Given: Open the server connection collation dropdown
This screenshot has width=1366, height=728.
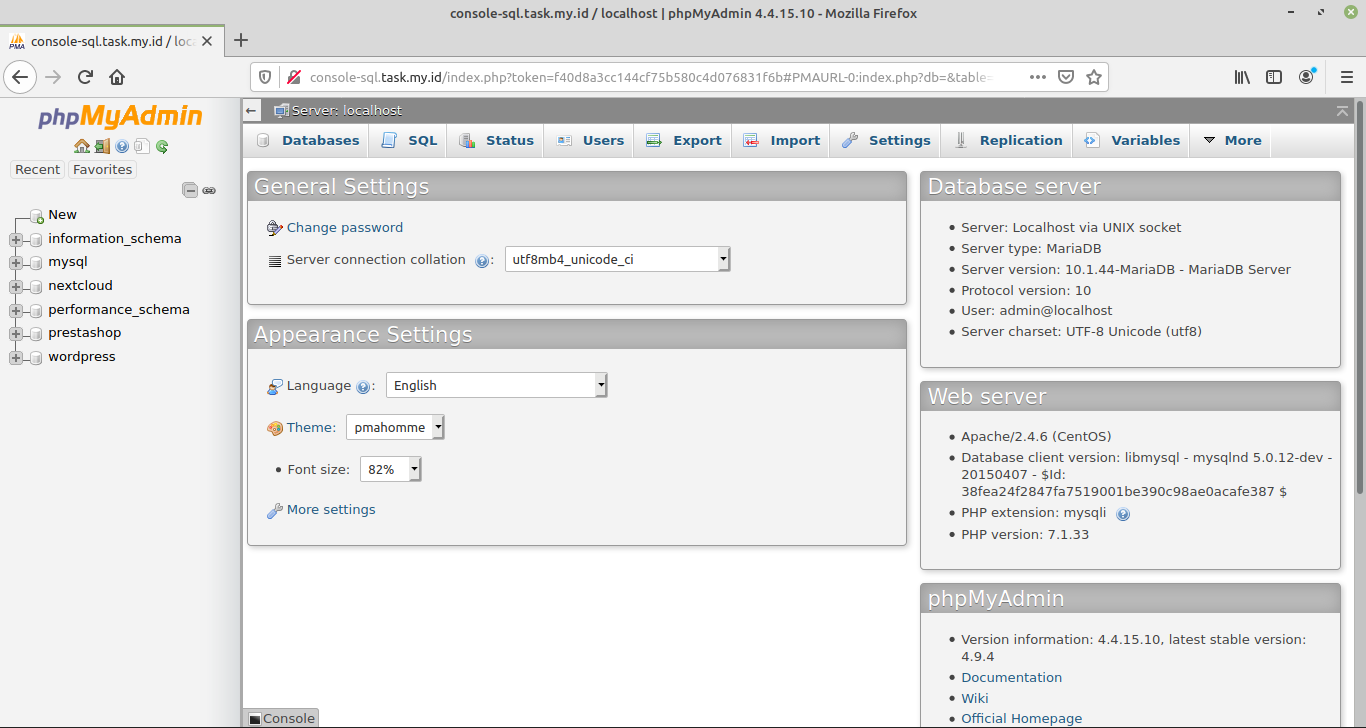Looking at the screenshot, I should [618, 259].
